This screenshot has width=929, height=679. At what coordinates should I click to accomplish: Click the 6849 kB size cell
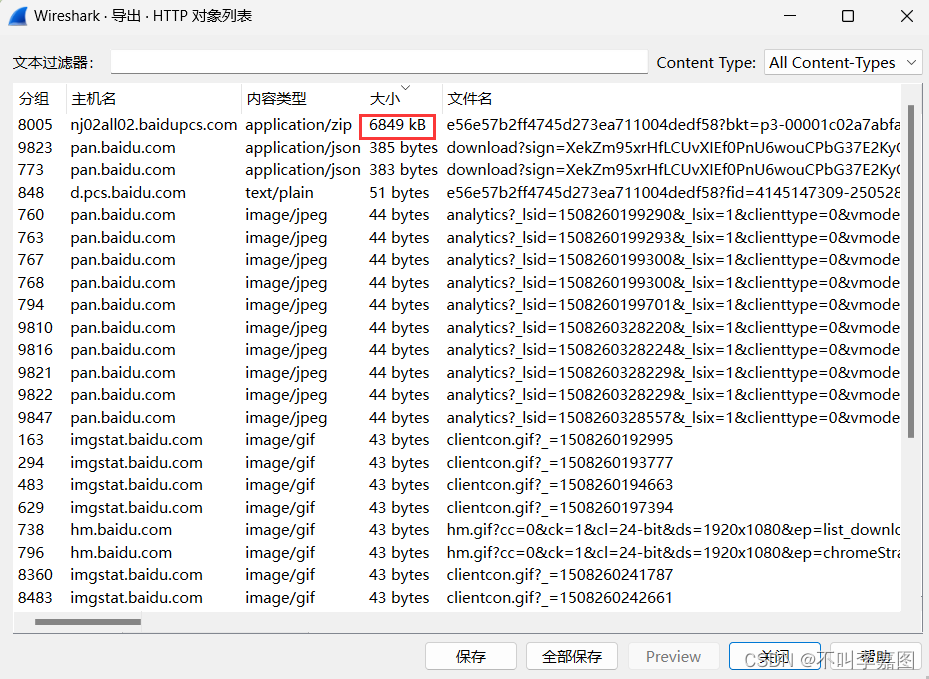398,124
